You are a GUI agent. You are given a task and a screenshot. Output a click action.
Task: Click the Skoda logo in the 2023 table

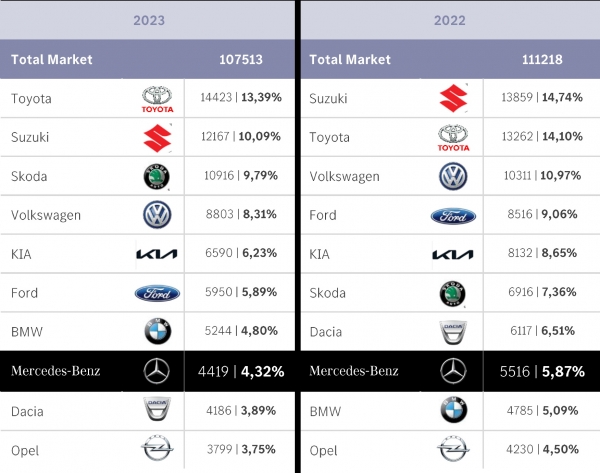[x=157, y=177]
